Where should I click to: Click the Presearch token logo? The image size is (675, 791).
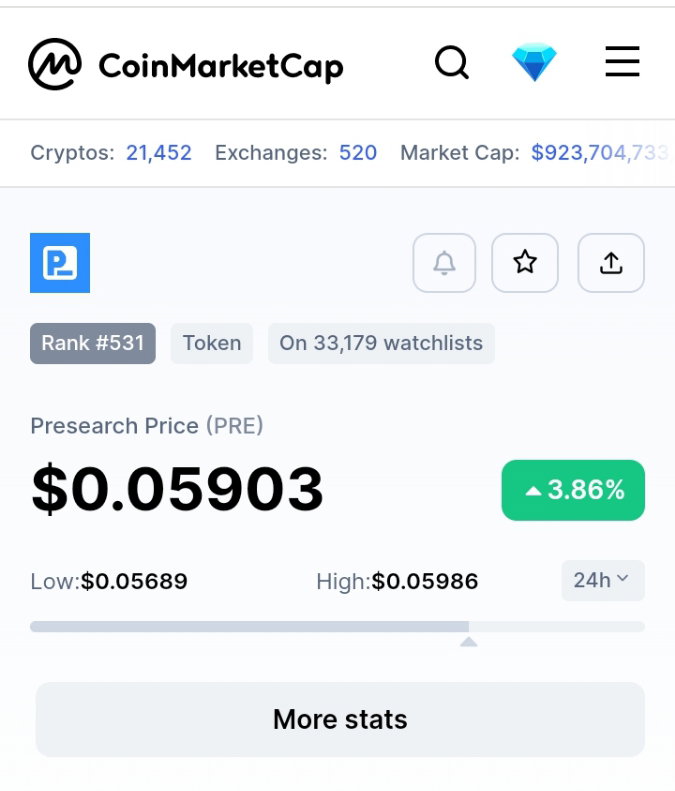(60, 263)
